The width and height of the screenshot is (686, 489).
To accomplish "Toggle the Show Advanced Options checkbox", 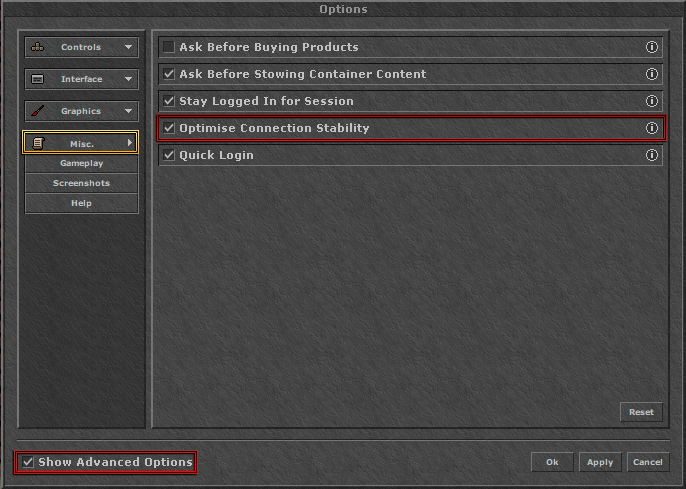I will pyautogui.click(x=28, y=462).
